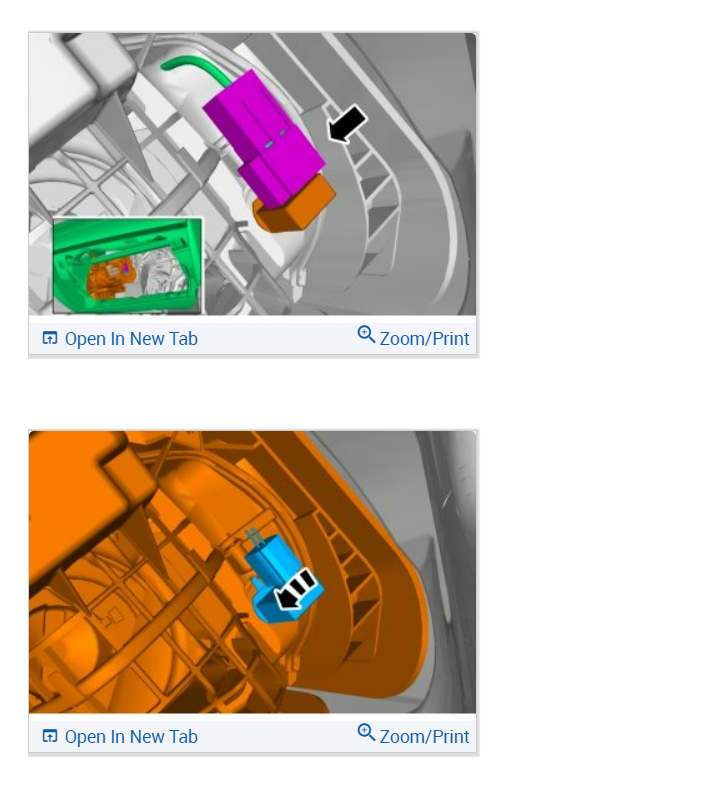Click the blue connector in the second diagram
Screen dimensions: 723x788
tap(282, 578)
